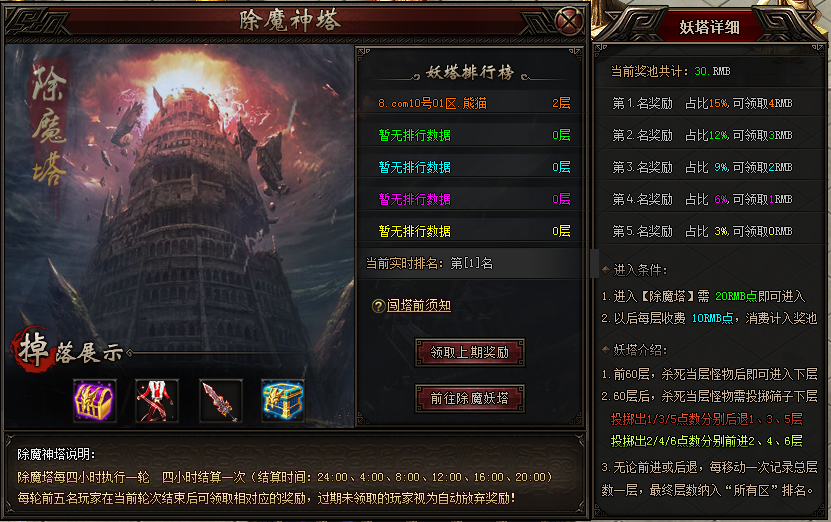This screenshot has height=522, width=831.
Task: Click the diamond marker beside 进入条件
Action: [606, 270]
